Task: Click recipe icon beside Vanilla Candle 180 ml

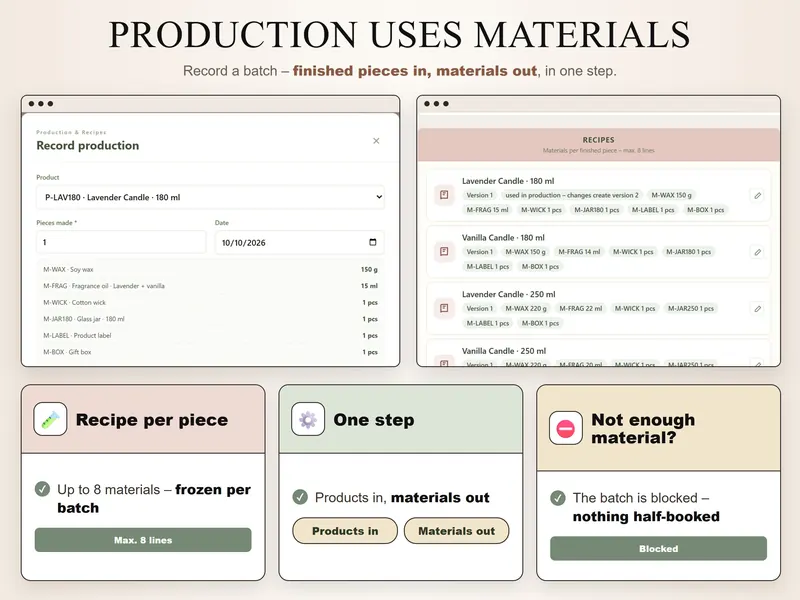Action: pyautogui.click(x=444, y=252)
